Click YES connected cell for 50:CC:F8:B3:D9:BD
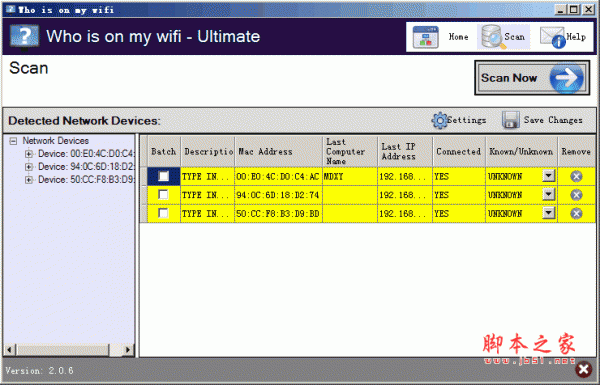 459,213
